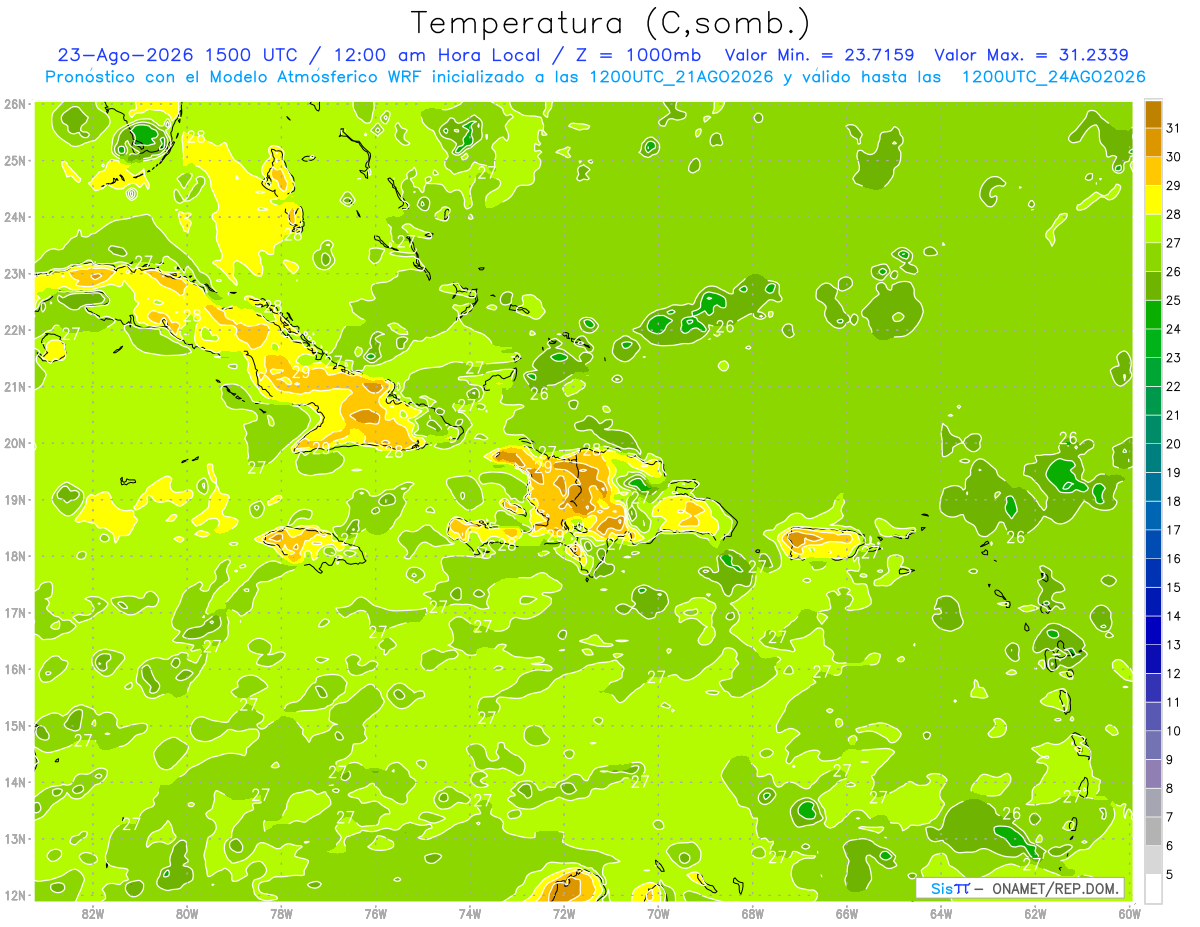Click the latitude label '16N'
Viewport: 1200px width, 927px height.
[14, 669]
